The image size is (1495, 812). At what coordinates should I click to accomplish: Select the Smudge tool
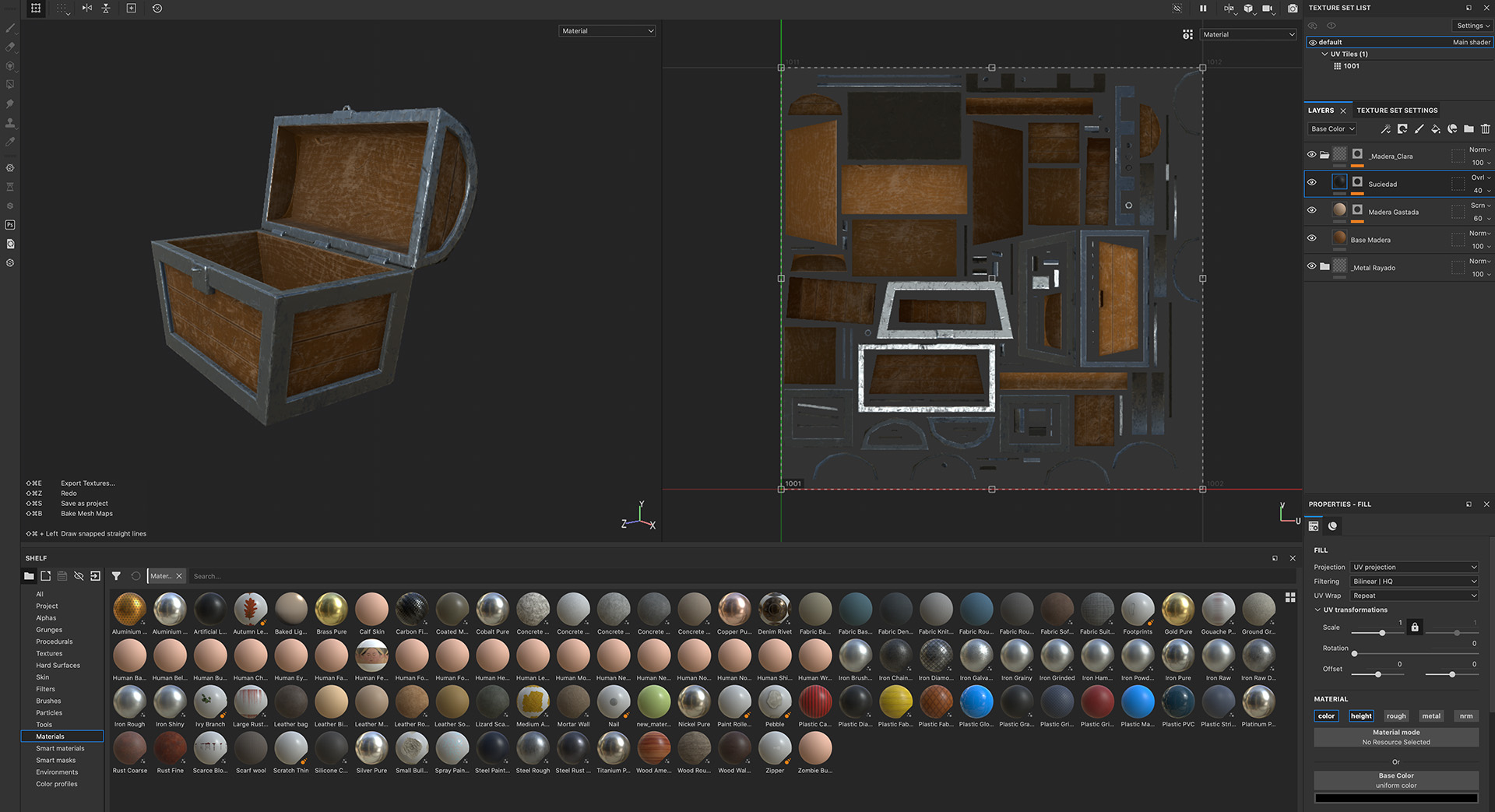coord(10,104)
